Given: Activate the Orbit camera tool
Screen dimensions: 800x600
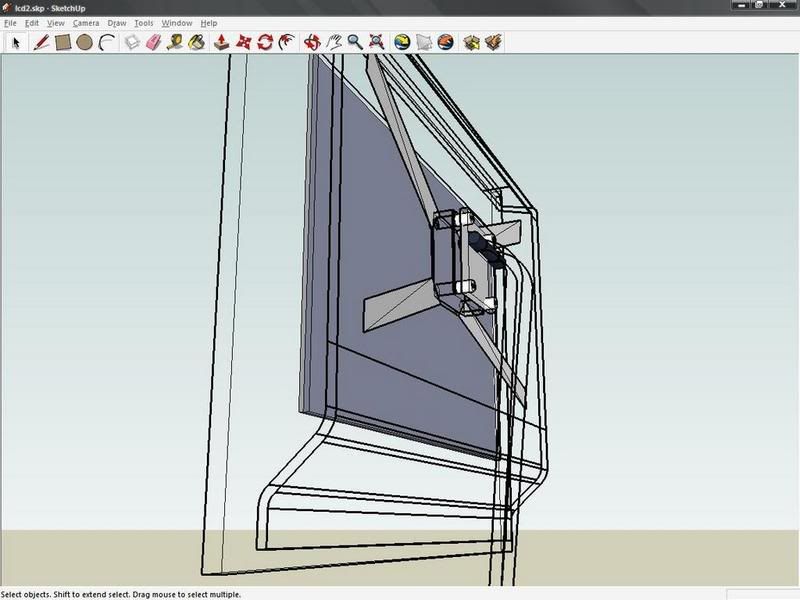Looking at the screenshot, I should click(311, 42).
